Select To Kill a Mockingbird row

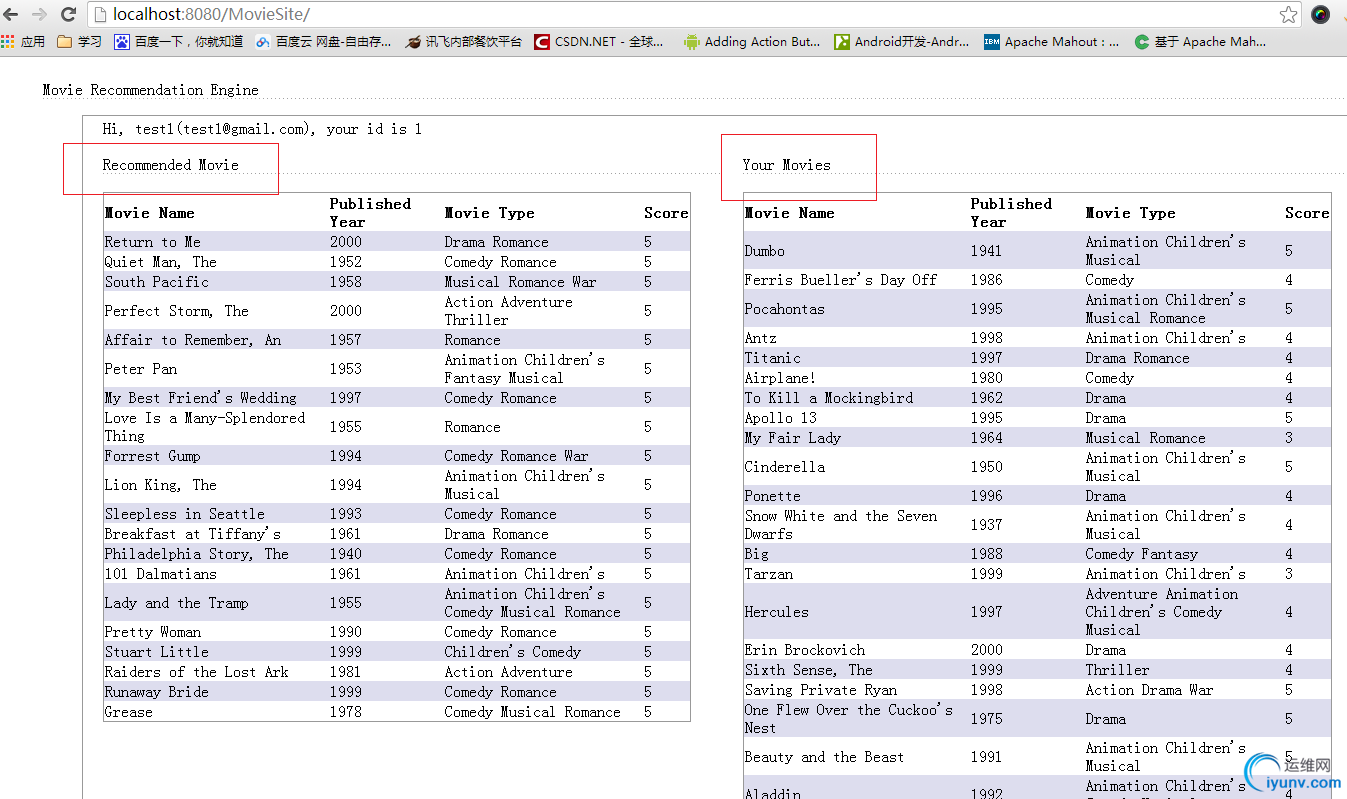1037,398
